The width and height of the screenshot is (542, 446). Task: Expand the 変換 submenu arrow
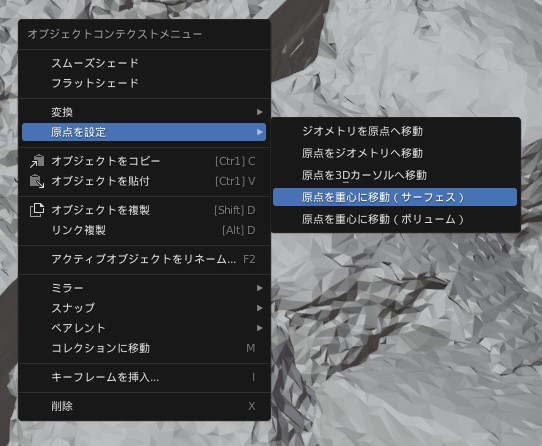coord(260,112)
